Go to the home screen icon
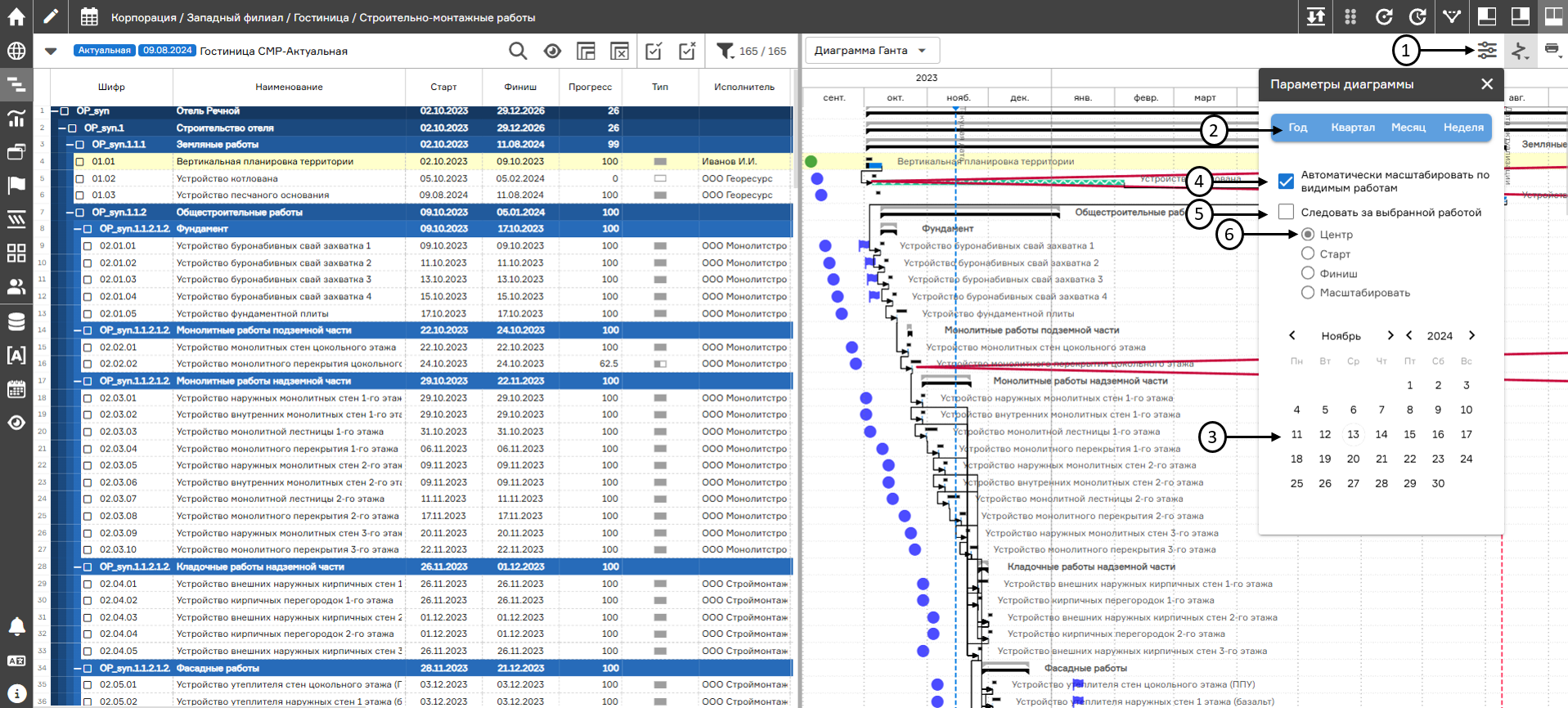Image resolution: width=1568 pixels, height=708 pixels. 16,16
